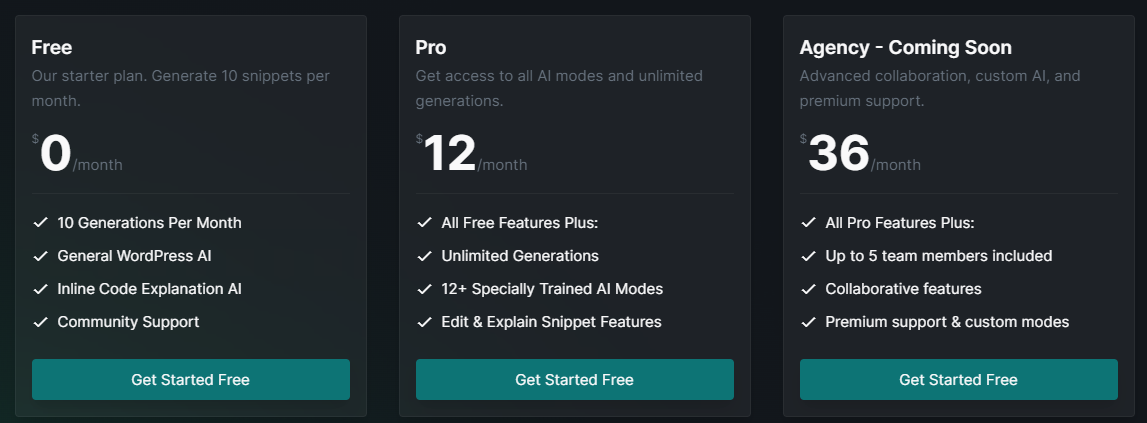
Task: Click checkmark beside Community Support
Action: pos(40,322)
